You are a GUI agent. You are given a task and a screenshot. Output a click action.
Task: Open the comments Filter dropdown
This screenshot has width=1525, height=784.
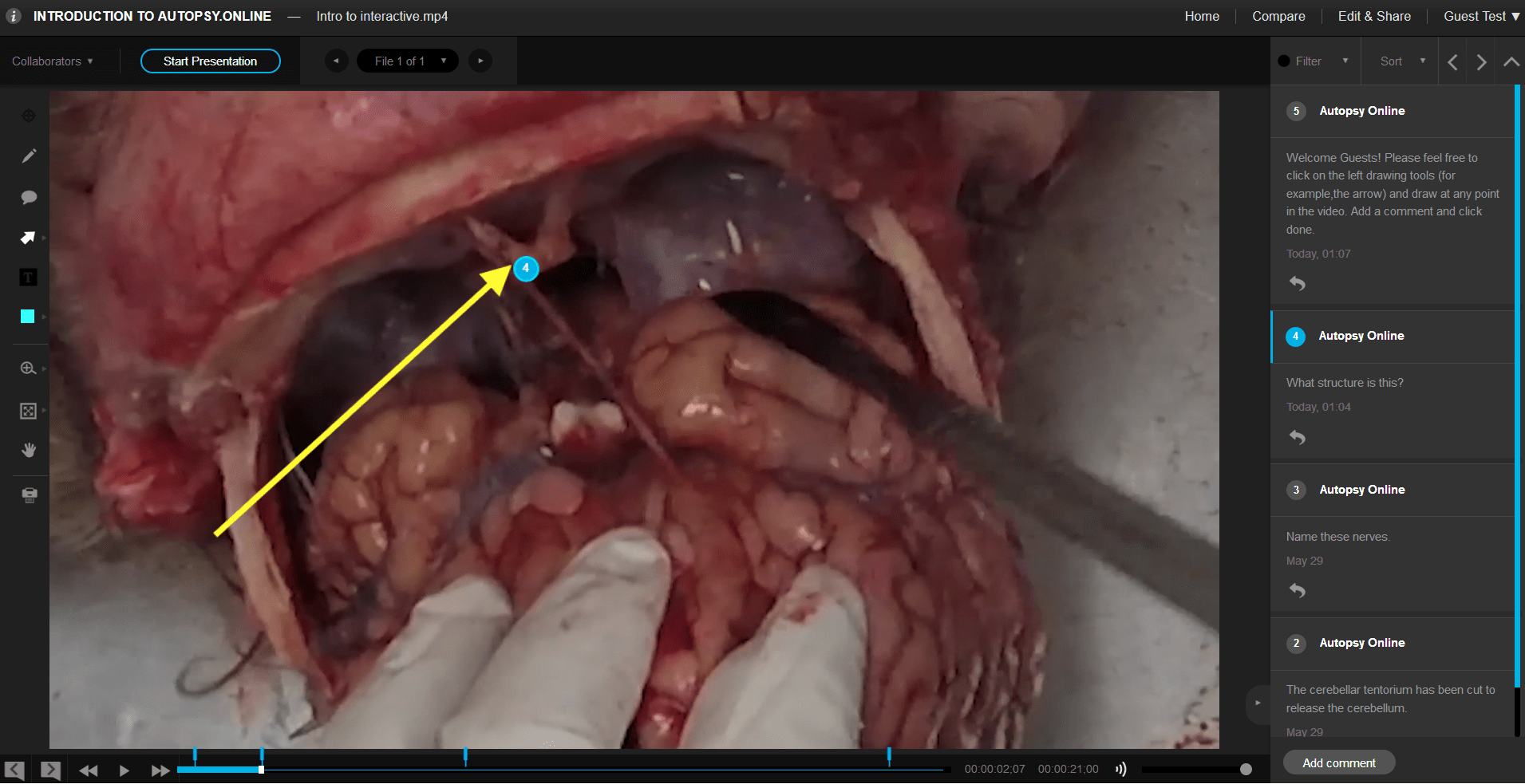(1314, 61)
